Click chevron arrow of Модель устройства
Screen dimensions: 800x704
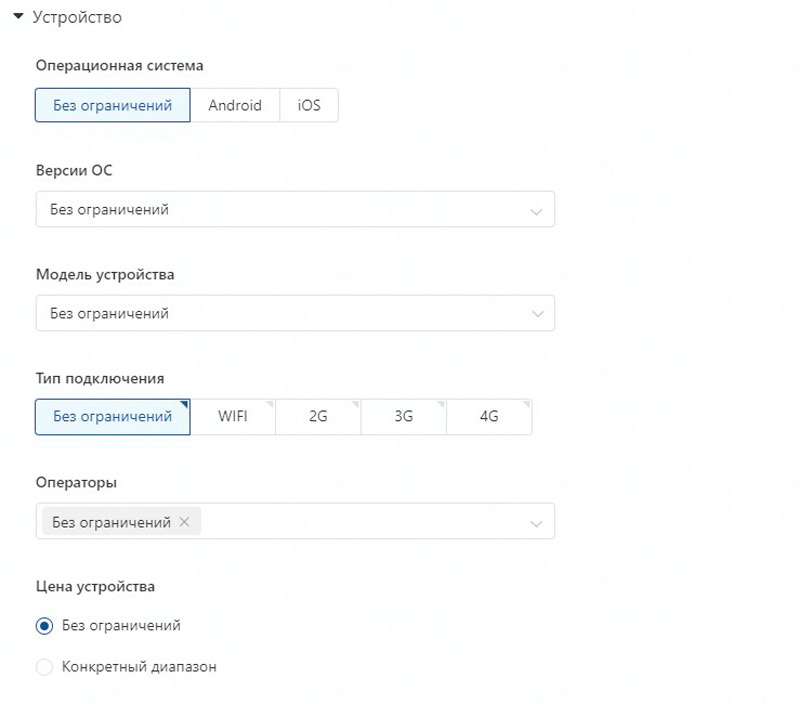pyautogui.click(x=537, y=315)
